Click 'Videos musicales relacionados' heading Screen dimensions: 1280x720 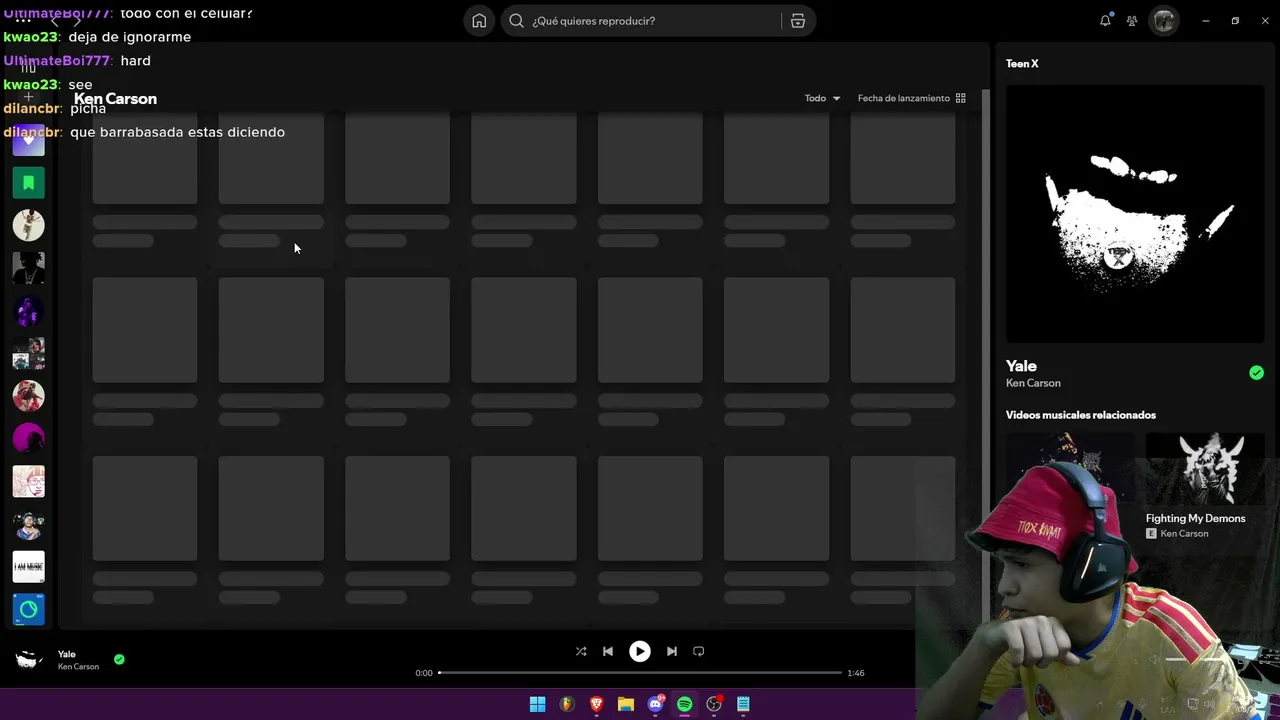pyautogui.click(x=1081, y=415)
